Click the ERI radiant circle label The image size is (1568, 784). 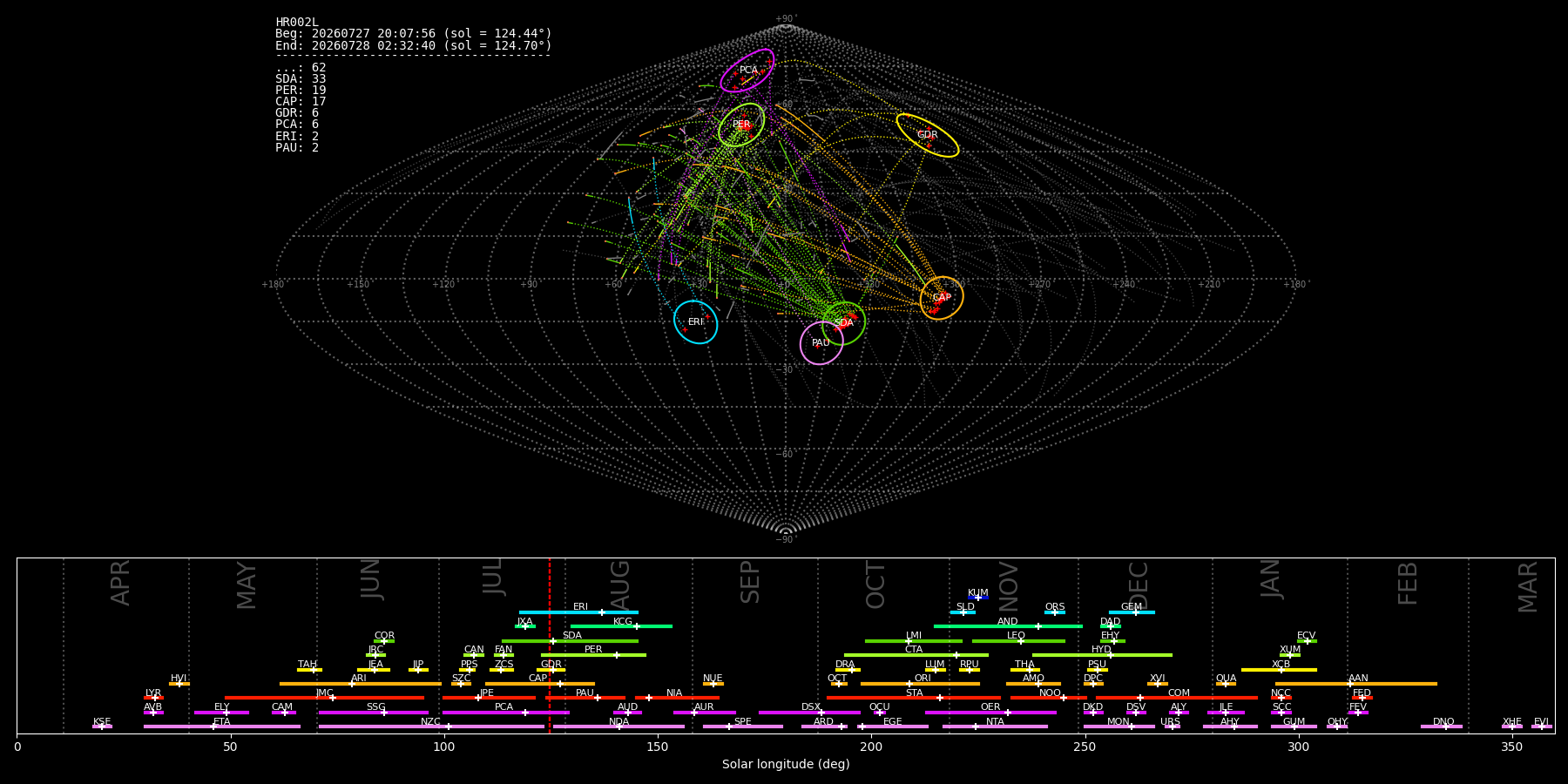pyautogui.click(x=695, y=322)
